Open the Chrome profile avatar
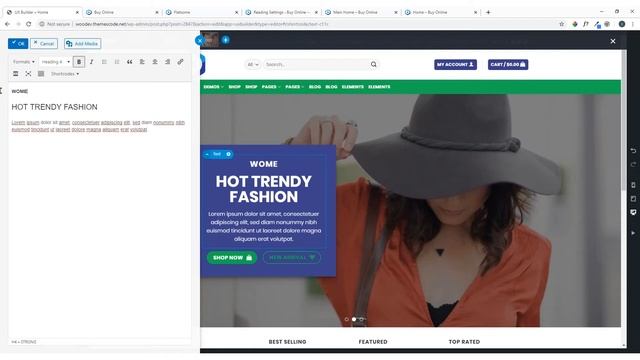Image resolution: width=640 pixels, height=360 pixels. coord(622,24)
